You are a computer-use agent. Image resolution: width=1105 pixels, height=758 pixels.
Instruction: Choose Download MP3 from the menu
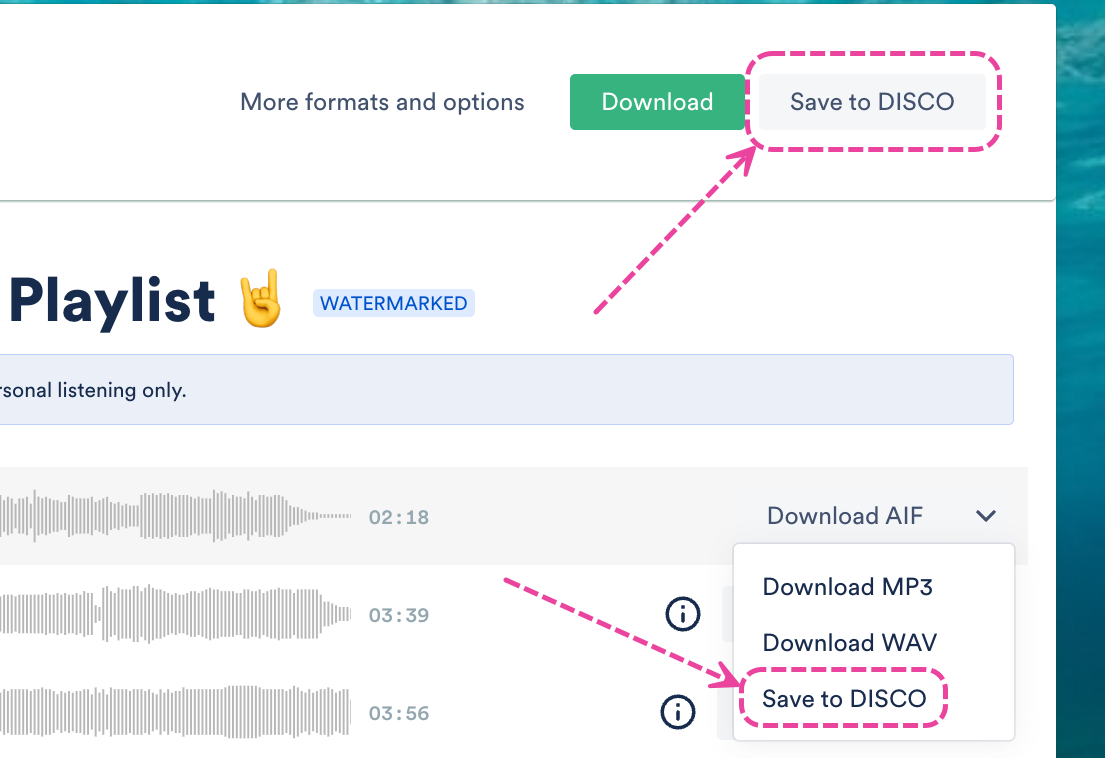tap(847, 587)
